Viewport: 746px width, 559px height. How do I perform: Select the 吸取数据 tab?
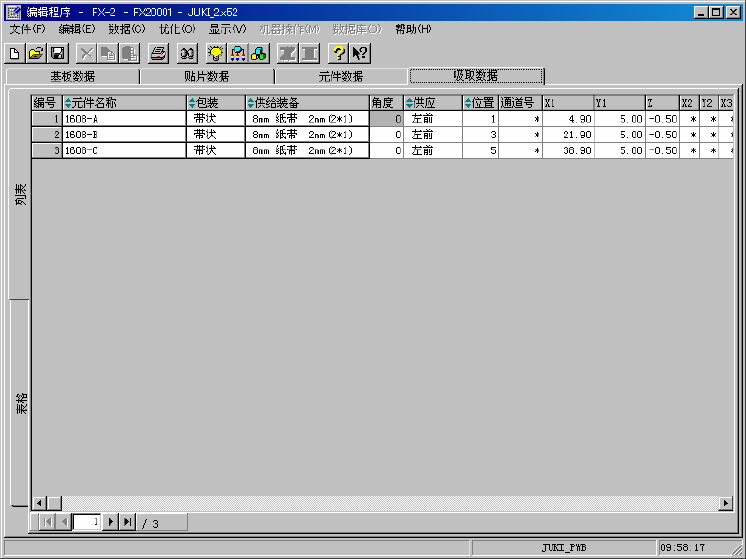pos(476,76)
